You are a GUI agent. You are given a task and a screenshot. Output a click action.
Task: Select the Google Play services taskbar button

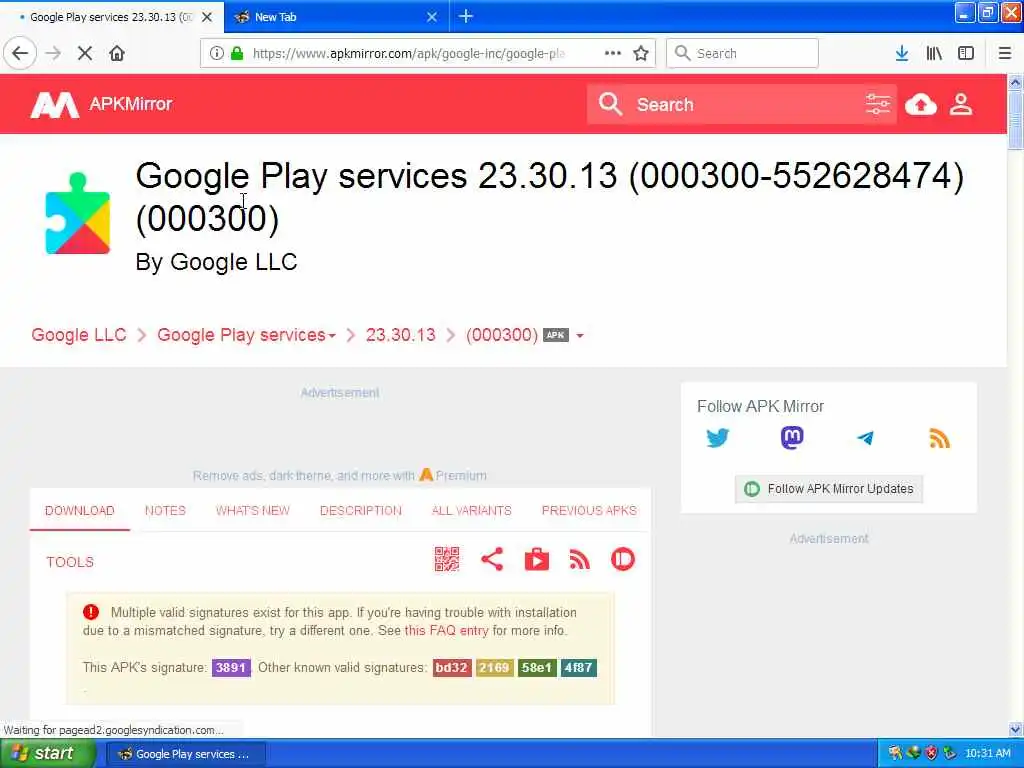(185, 754)
